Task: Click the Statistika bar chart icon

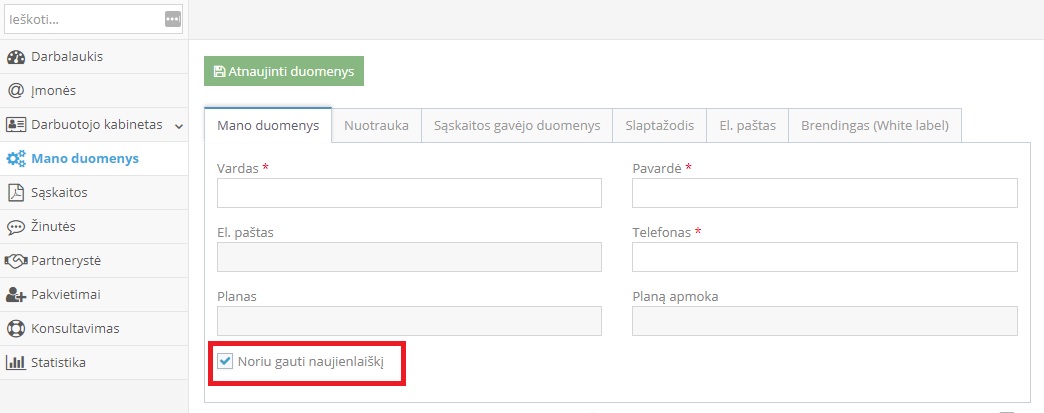Action: pos(16,363)
